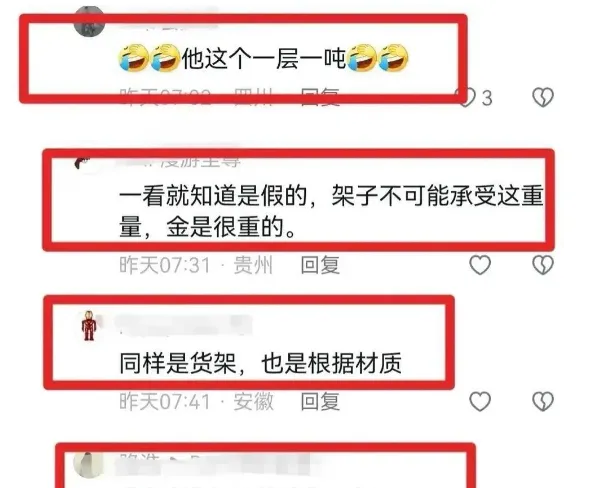Screen dimensions: 596x488
Task: Reply to the comment posted 昨天07:41 in 安徽
Action: (320, 402)
